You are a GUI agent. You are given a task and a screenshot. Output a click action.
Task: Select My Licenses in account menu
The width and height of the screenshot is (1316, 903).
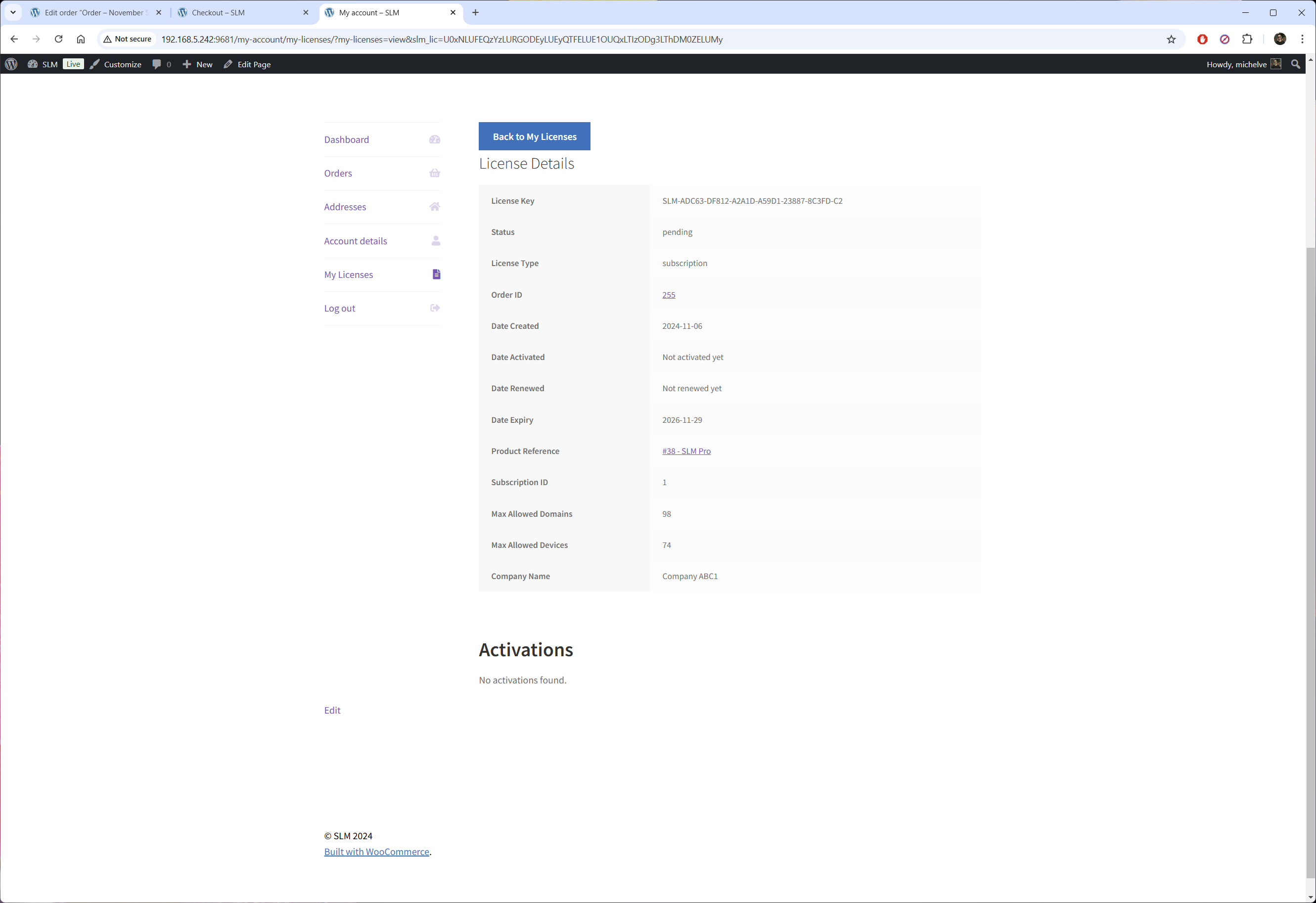point(348,274)
